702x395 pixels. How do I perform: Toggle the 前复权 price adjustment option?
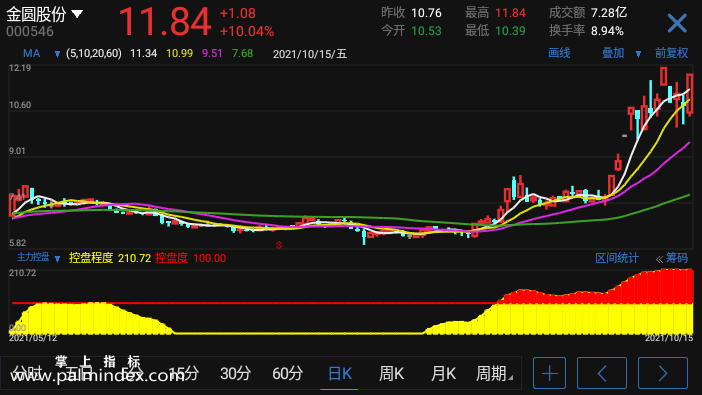pos(671,53)
